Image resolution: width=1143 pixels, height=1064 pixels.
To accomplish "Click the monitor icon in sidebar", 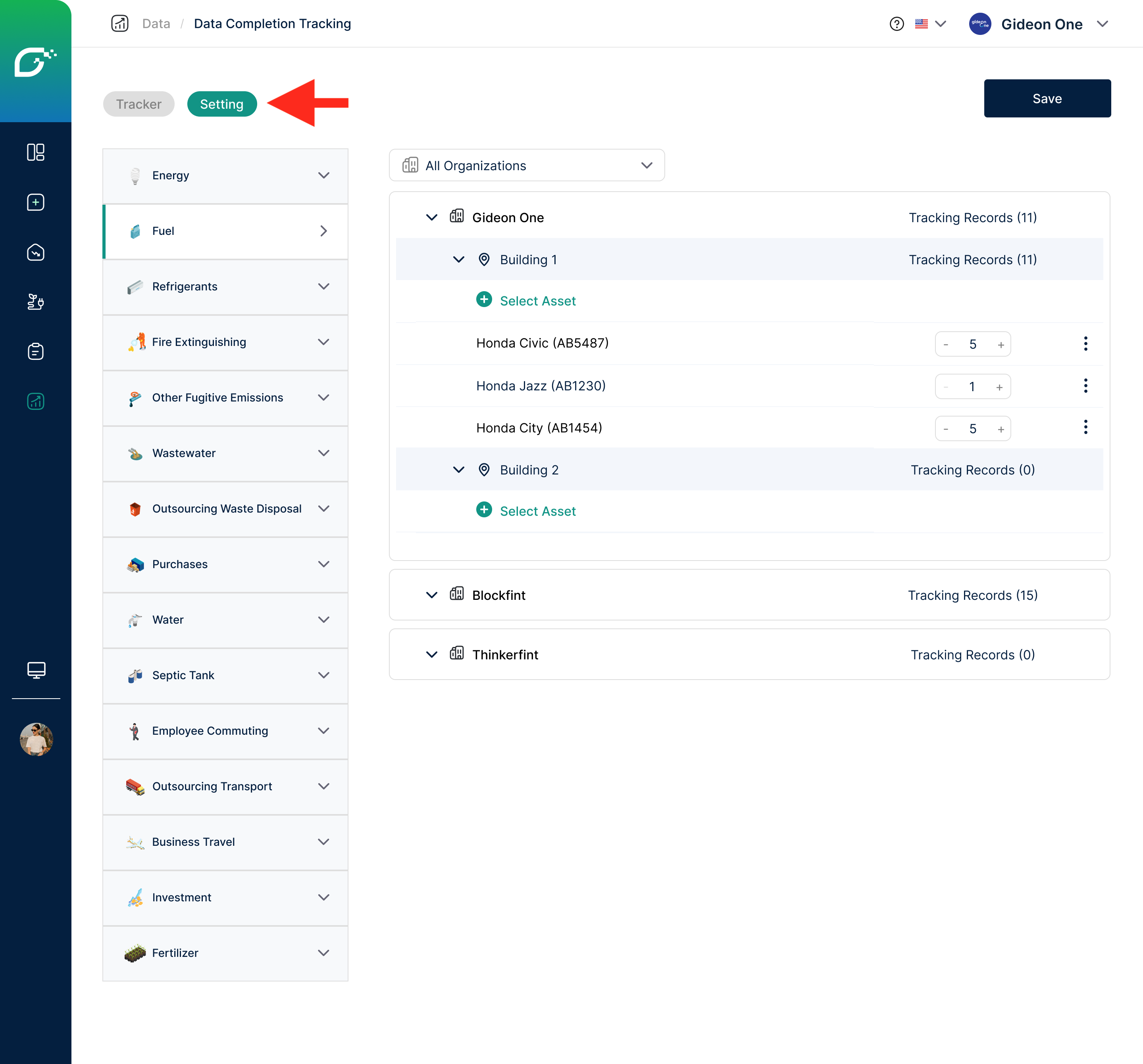I will pyautogui.click(x=36, y=670).
